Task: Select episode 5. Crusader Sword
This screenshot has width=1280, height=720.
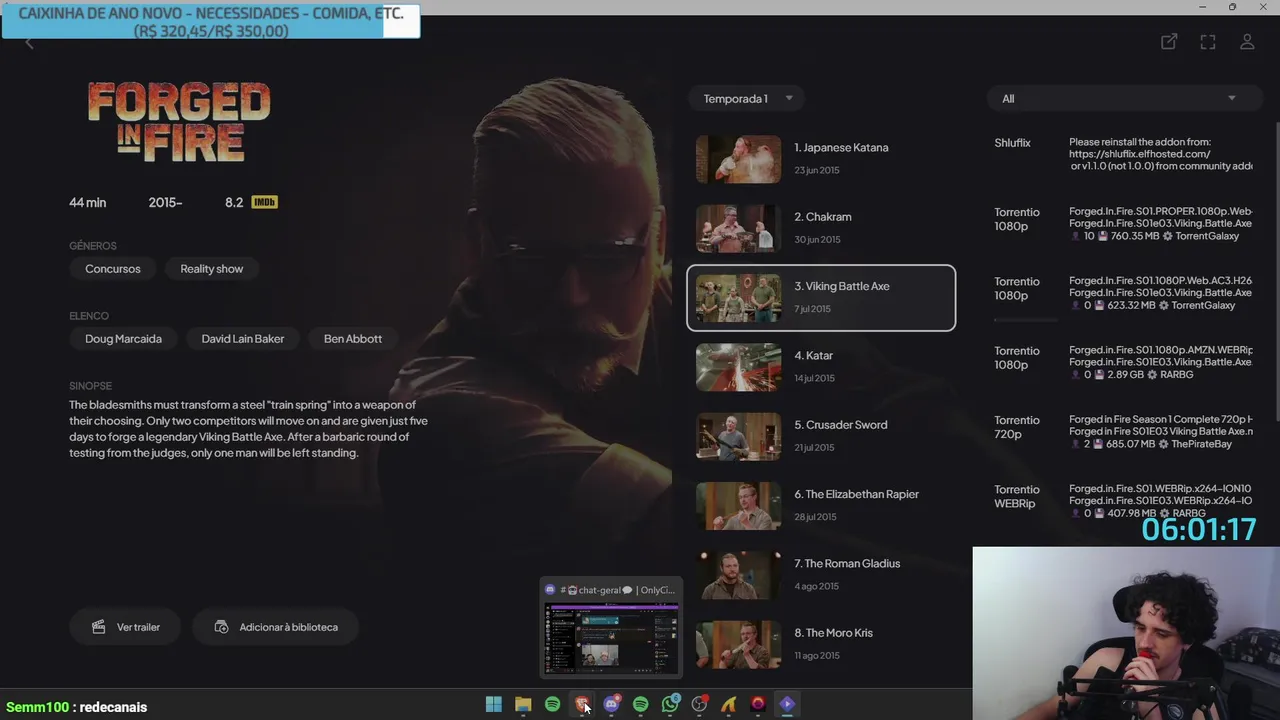Action: coord(821,436)
